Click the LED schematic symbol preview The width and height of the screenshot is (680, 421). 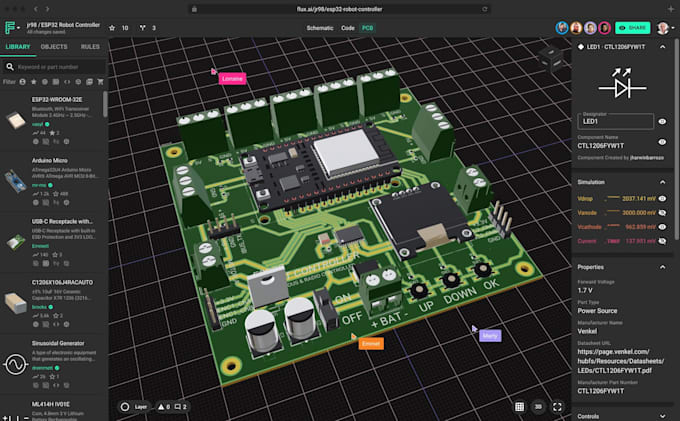pos(622,84)
